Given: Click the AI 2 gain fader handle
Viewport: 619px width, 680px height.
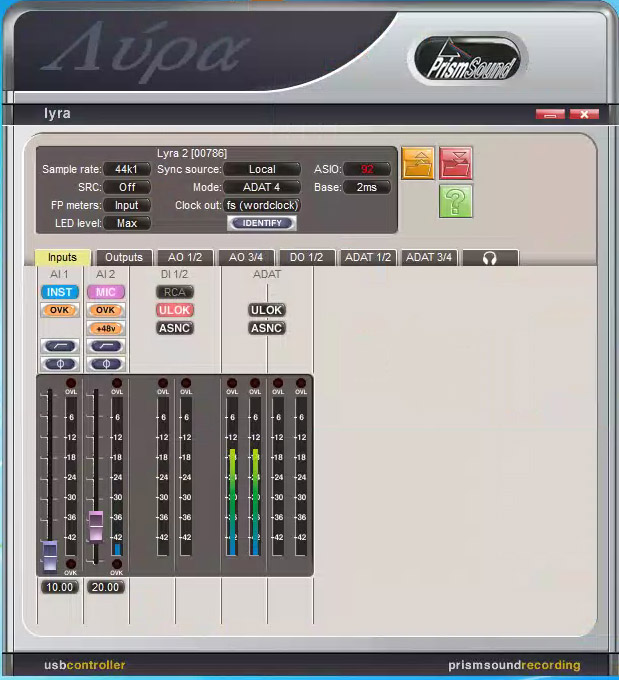Looking at the screenshot, I should (95, 526).
